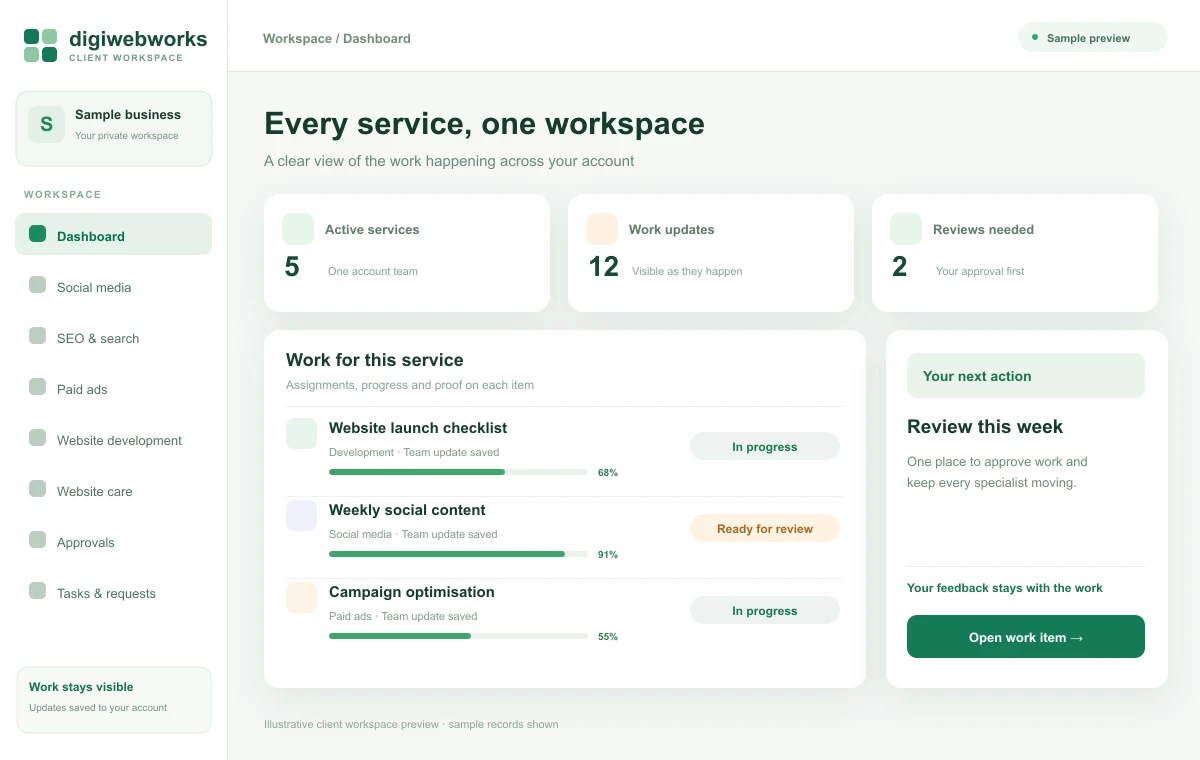Click the Website launch checklist item icon
1200x760 pixels.
pos(301,434)
